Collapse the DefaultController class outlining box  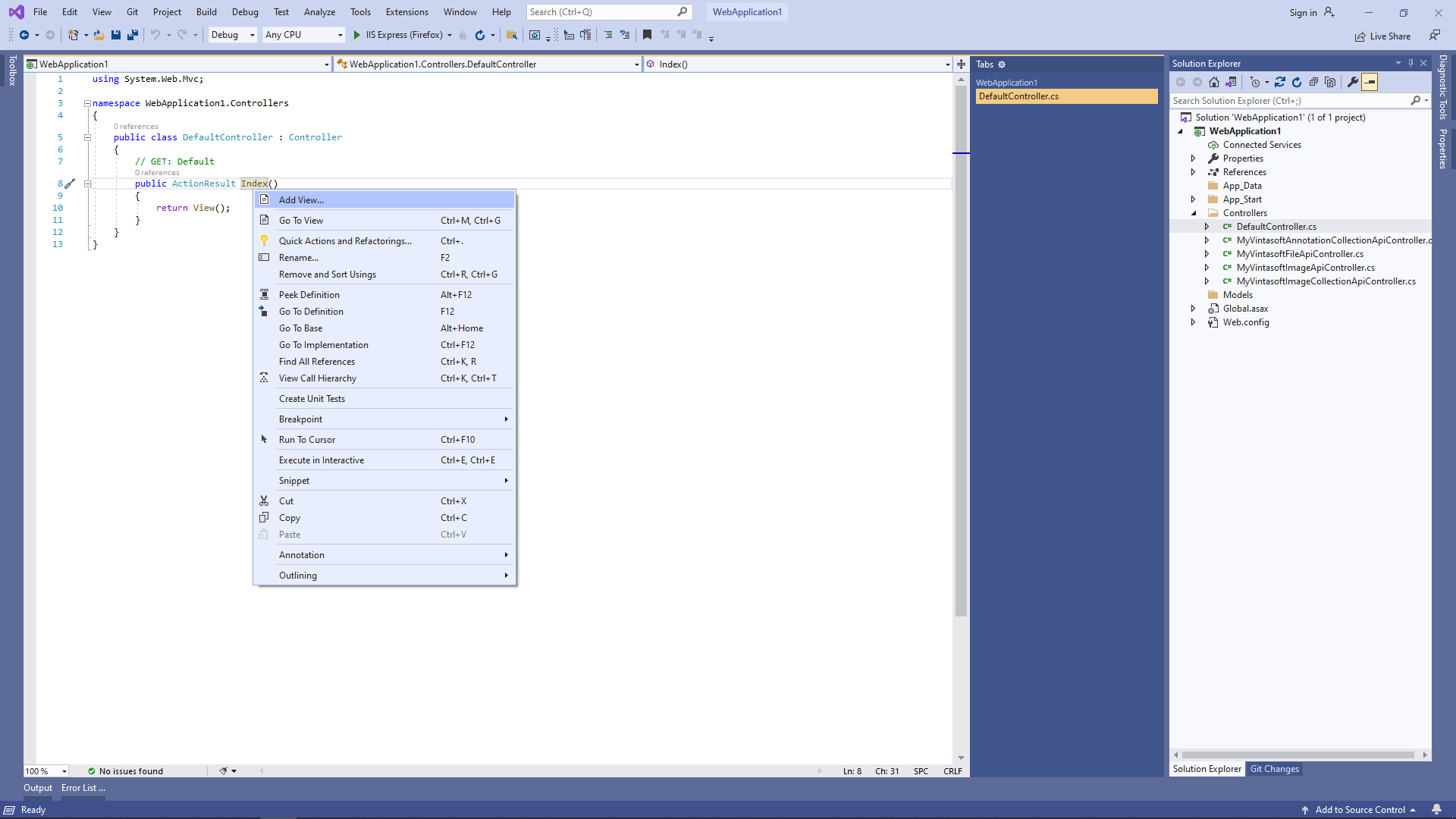pos(87,137)
